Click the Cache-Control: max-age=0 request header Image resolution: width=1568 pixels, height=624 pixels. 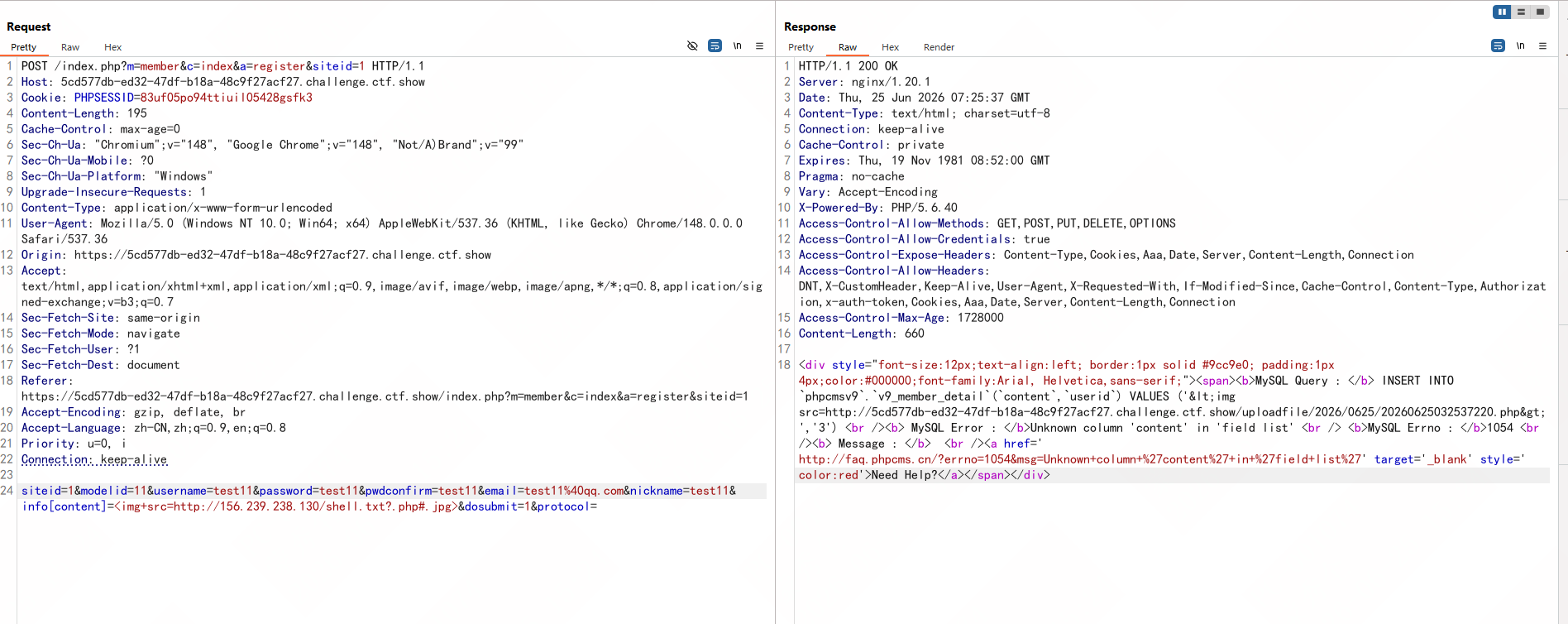pos(101,129)
